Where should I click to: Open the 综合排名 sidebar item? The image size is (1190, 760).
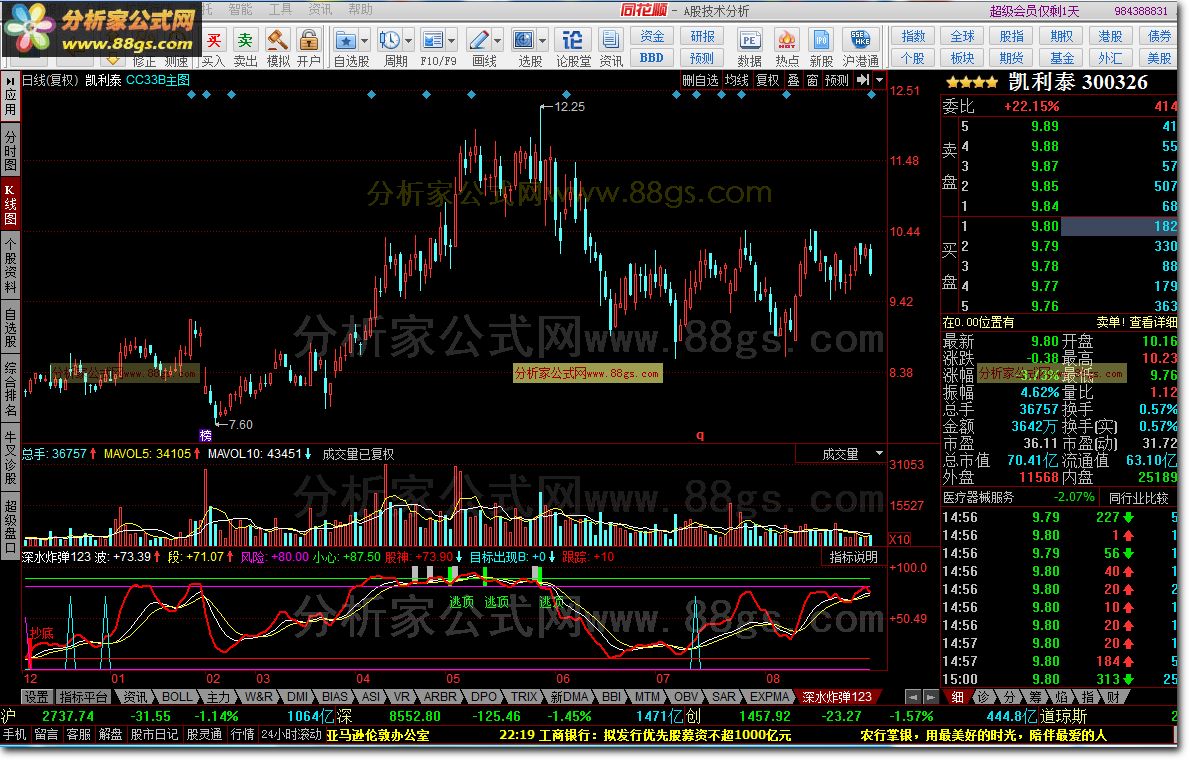(x=11, y=390)
